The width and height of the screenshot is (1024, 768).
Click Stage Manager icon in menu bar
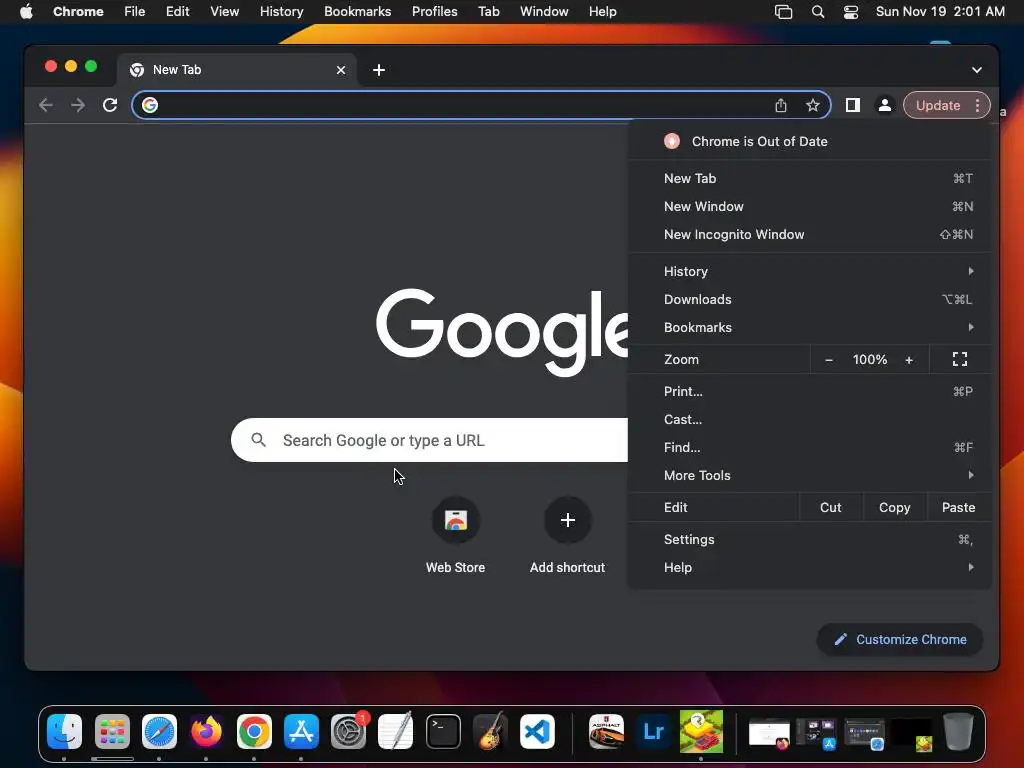(x=783, y=12)
